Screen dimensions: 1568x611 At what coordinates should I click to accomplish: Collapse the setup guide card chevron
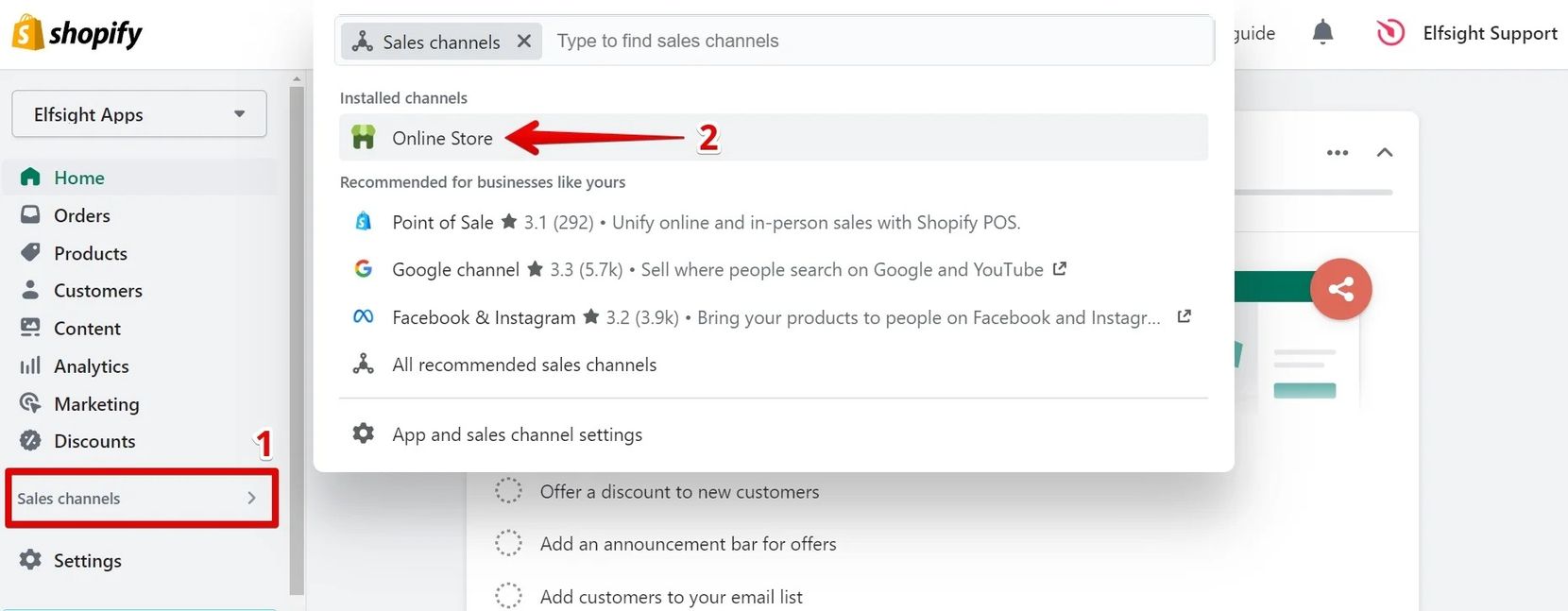click(1385, 153)
